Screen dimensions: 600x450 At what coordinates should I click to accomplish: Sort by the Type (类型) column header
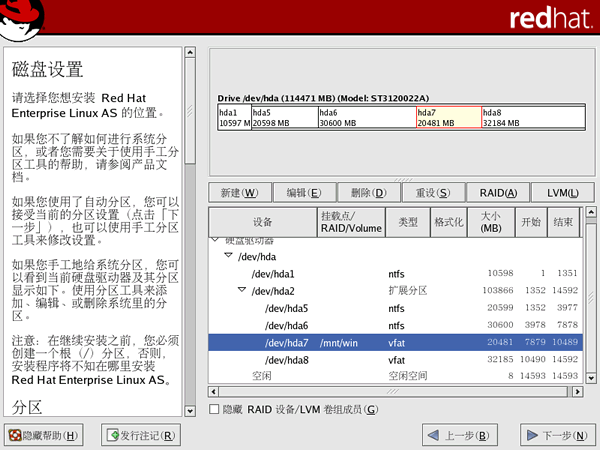click(x=408, y=222)
